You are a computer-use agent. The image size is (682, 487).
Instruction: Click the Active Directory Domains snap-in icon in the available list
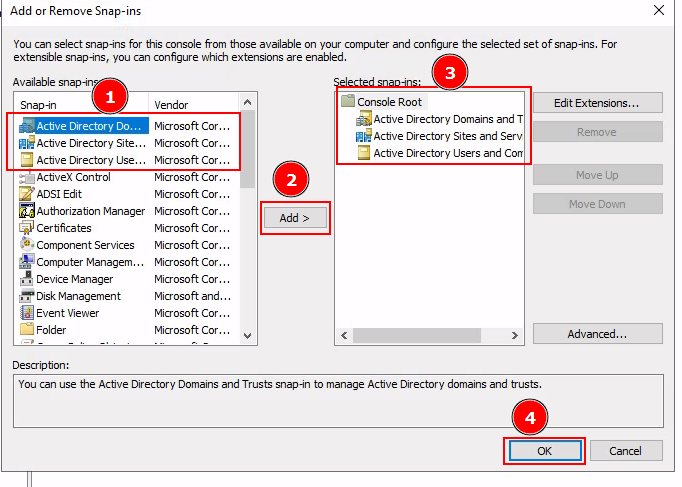(x=27, y=126)
